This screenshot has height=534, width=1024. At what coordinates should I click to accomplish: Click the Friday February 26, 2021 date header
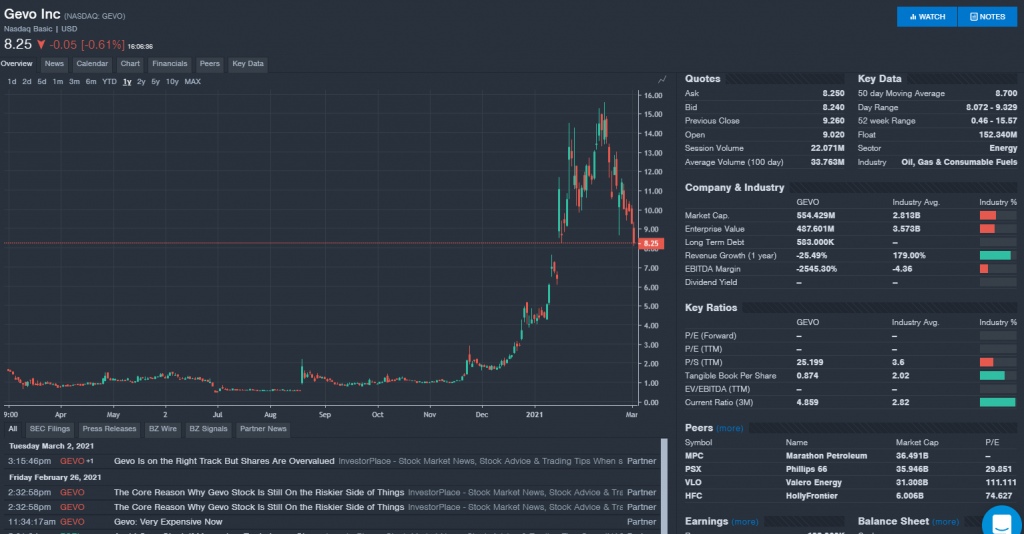tap(55, 477)
